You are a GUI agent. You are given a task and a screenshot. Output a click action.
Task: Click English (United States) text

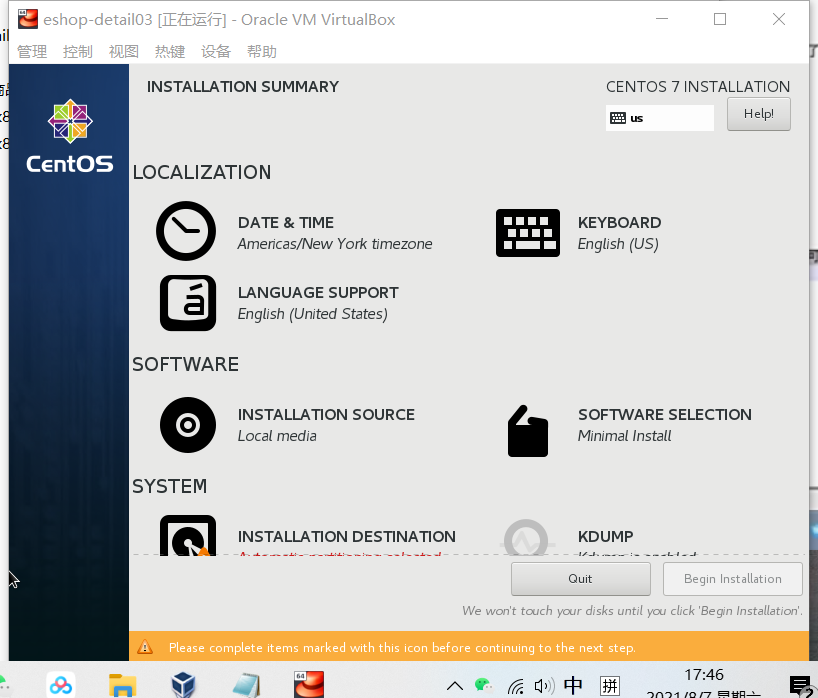tap(312, 314)
